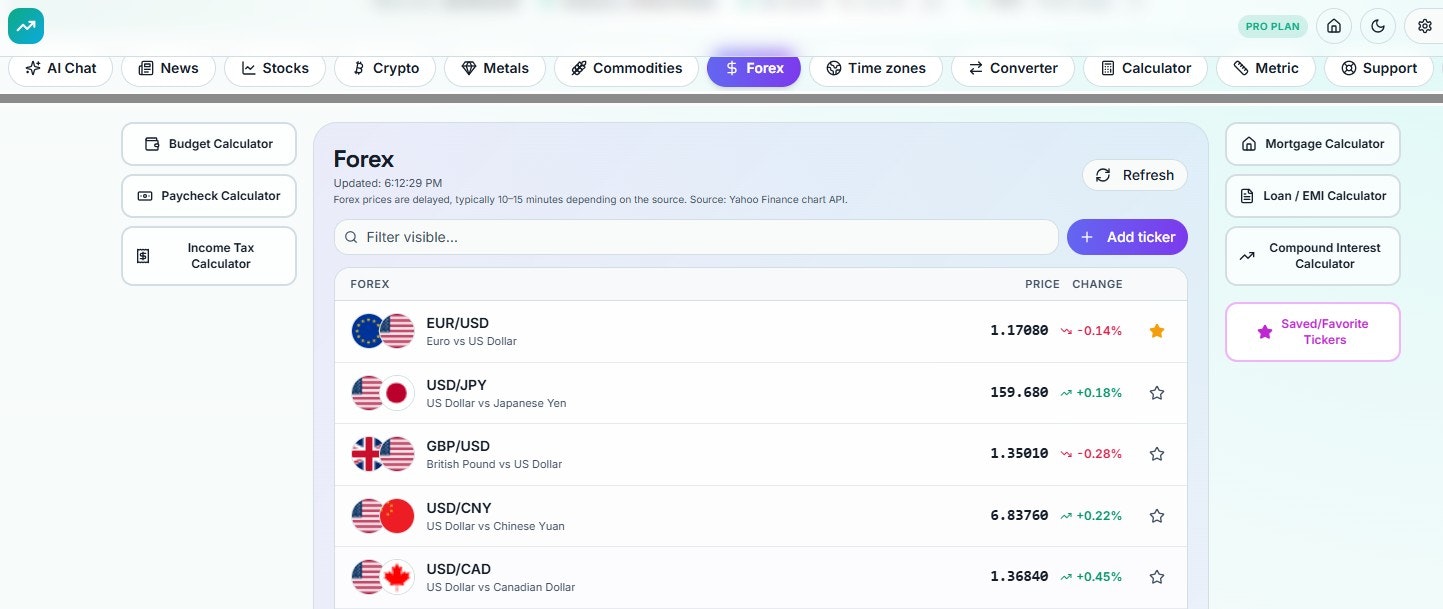Open the currency Converter

pos(1012,68)
